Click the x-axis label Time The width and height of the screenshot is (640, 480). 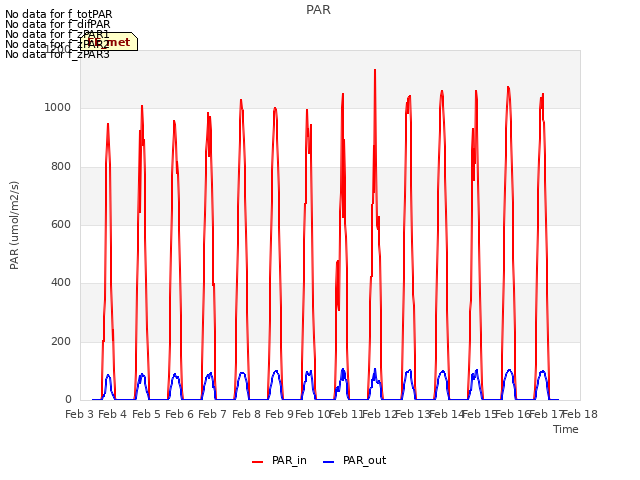(x=566, y=429)
